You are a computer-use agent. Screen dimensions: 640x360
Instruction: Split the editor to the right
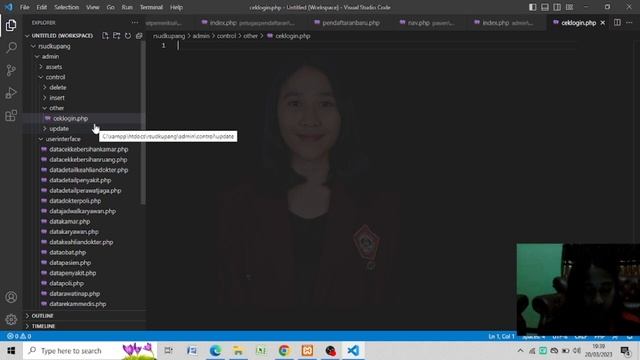pos(617,22)
